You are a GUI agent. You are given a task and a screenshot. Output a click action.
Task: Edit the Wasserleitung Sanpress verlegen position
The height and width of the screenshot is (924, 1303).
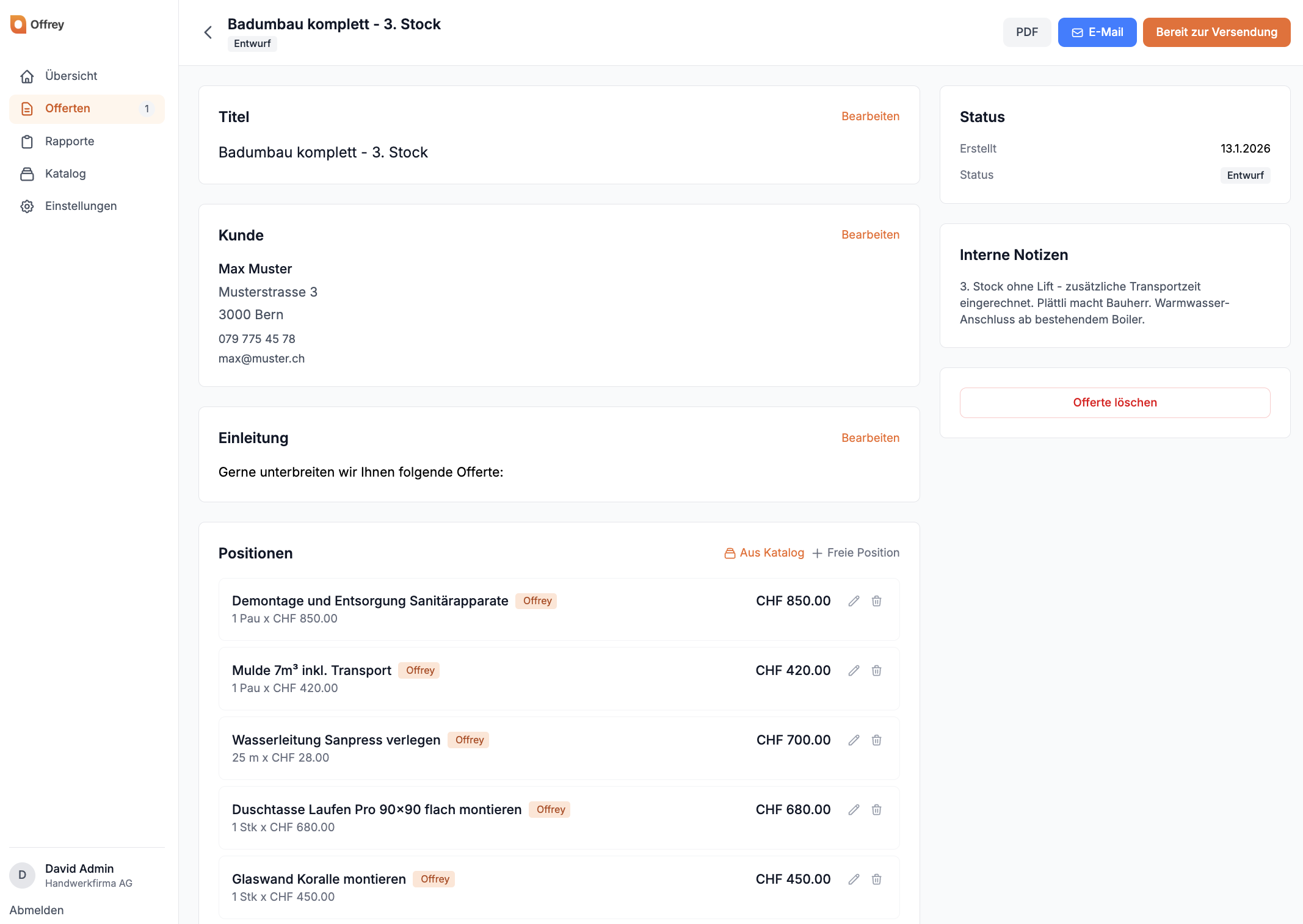tap(854, 740)
